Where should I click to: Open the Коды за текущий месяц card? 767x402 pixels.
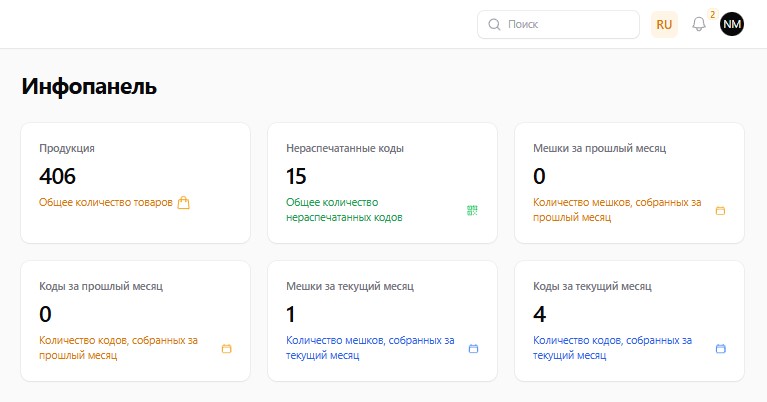tap(629, 320)
